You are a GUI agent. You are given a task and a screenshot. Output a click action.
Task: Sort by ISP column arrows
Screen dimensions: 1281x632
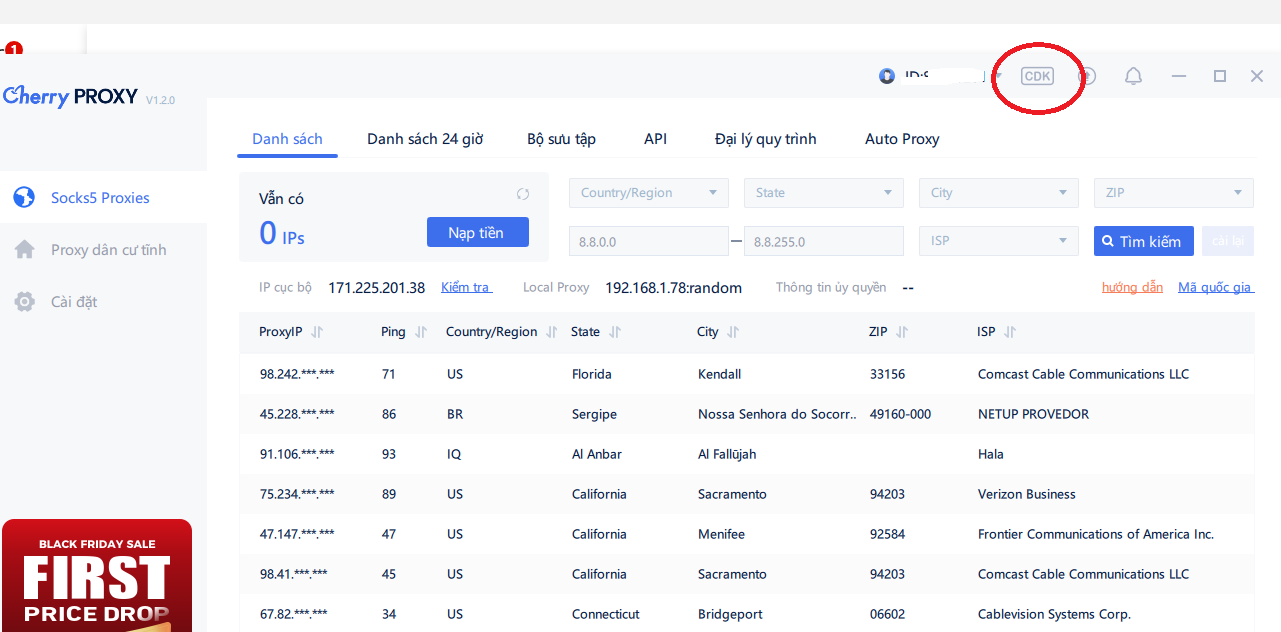pyautogui.click(x=1010, y=332)
